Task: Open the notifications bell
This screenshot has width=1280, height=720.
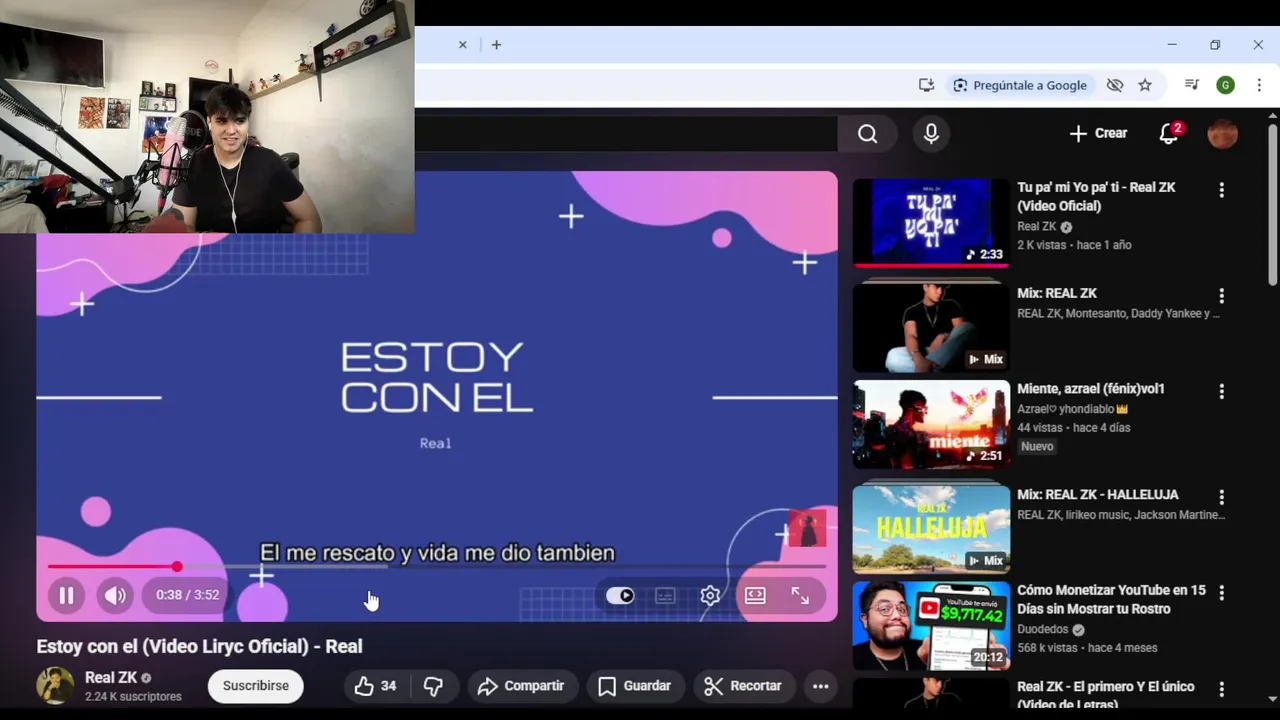Action: pyautogui.click(x=1169, y=133)
